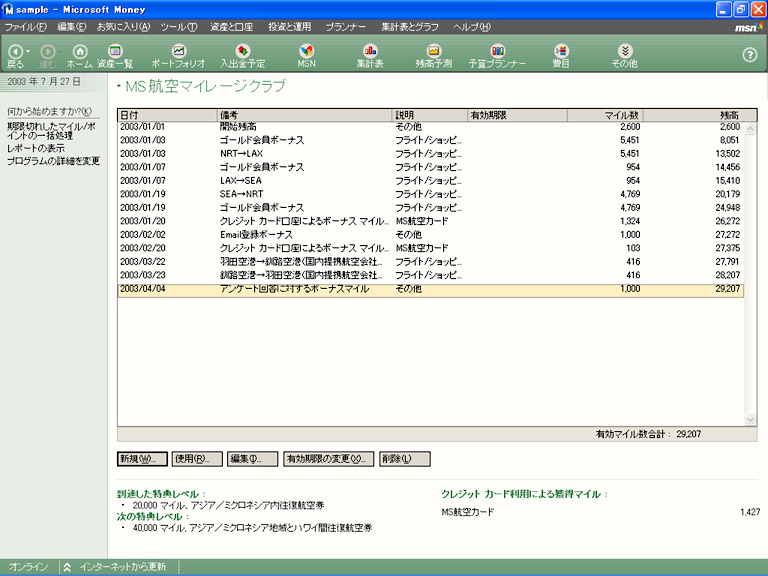Click the Microsoft Money title bar icon
The image size is (768, 576).
[8, 9]
